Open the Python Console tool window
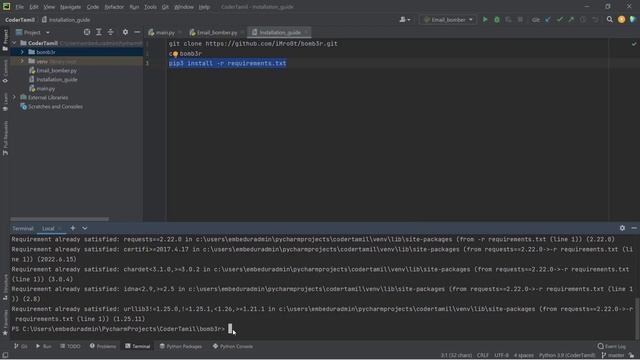The width and height of the screenshot is (640, 360). (233, 346)
